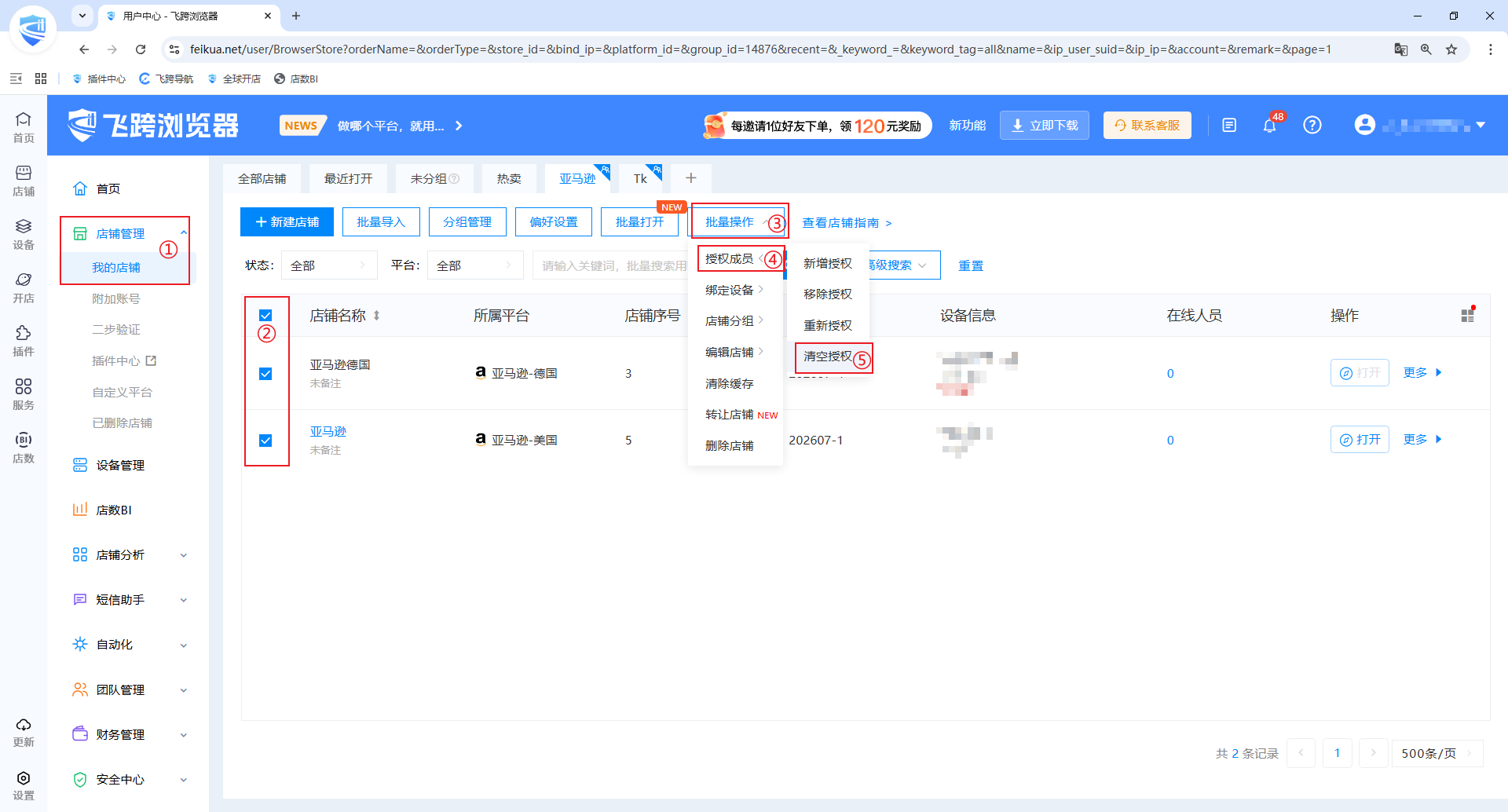
Task: Open the 服务 grid icon in left rail
Action: click(x=24, y=393)
